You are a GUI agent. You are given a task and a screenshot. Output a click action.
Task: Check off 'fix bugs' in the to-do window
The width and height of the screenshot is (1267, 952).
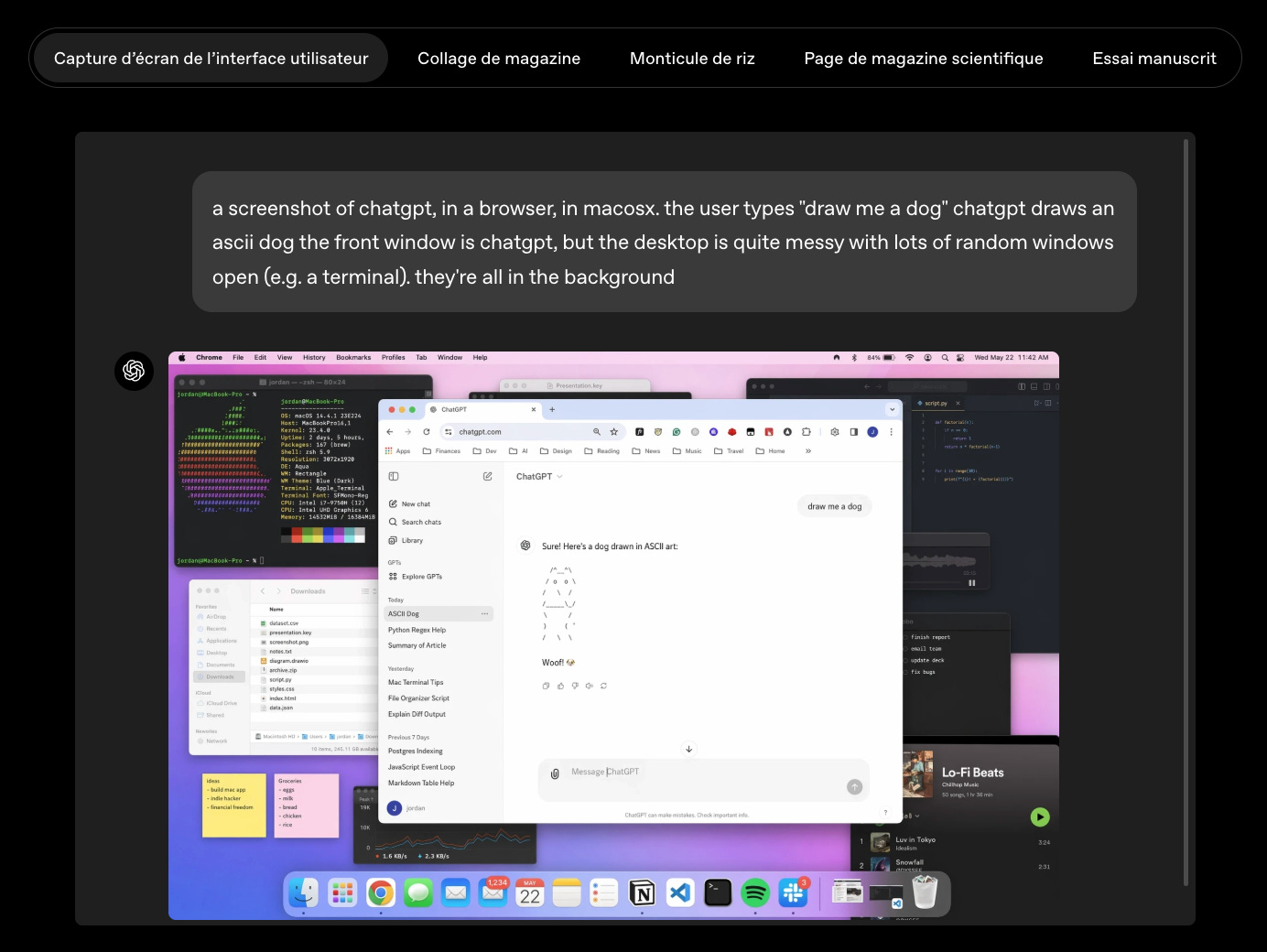(x=905, y=673)
